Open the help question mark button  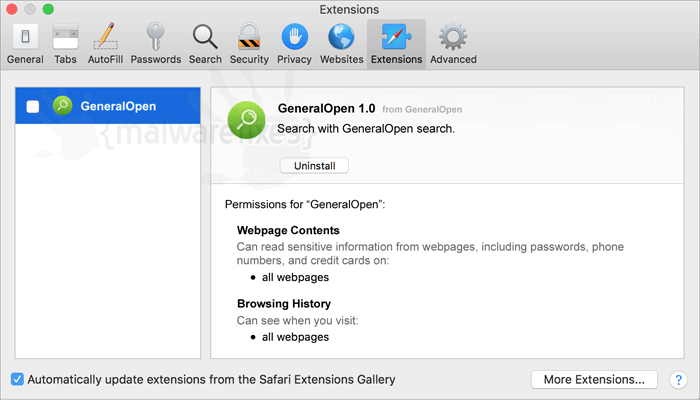point(678,380)
